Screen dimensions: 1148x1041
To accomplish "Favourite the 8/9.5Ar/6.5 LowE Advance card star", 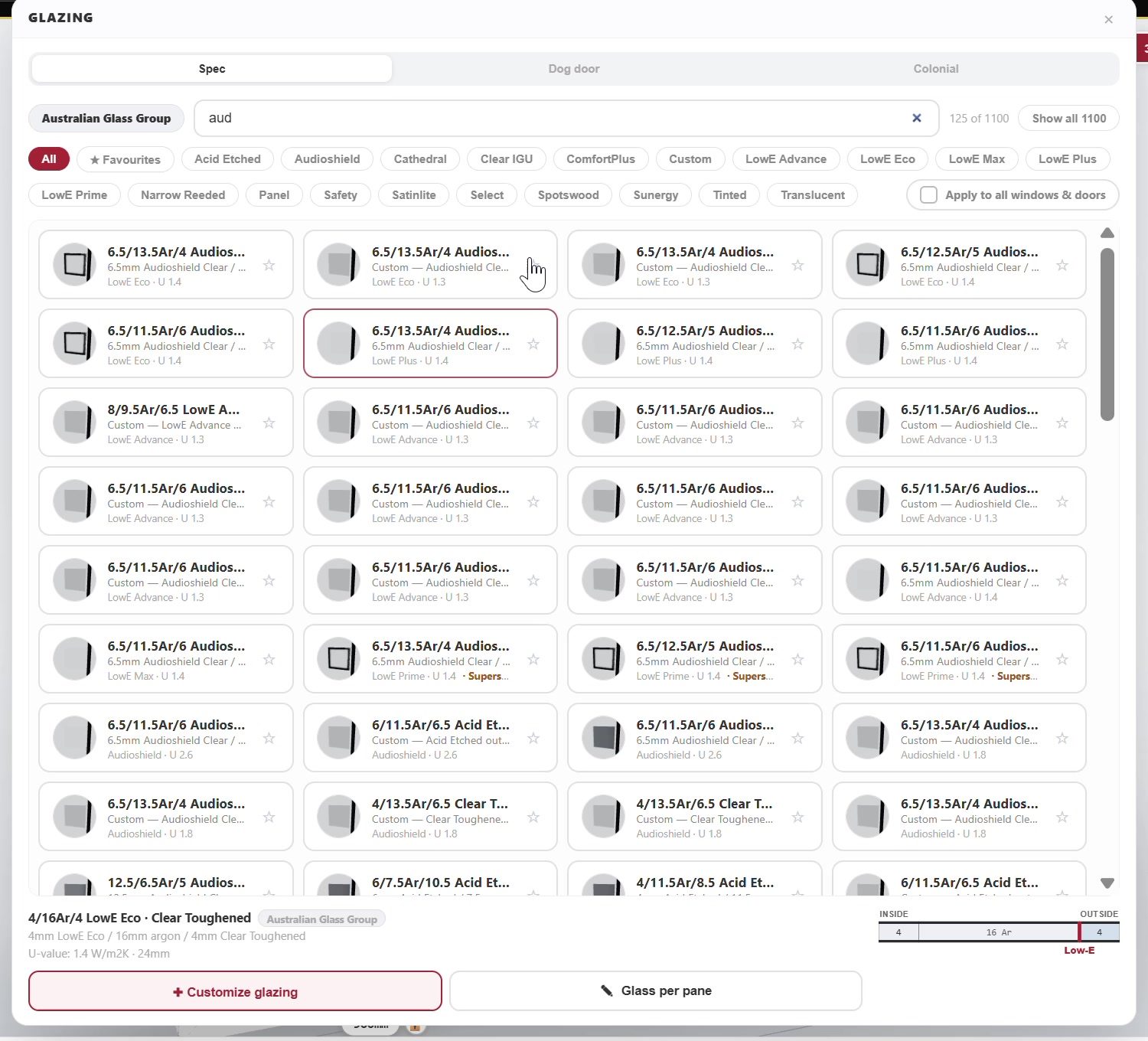I will 269,423.
